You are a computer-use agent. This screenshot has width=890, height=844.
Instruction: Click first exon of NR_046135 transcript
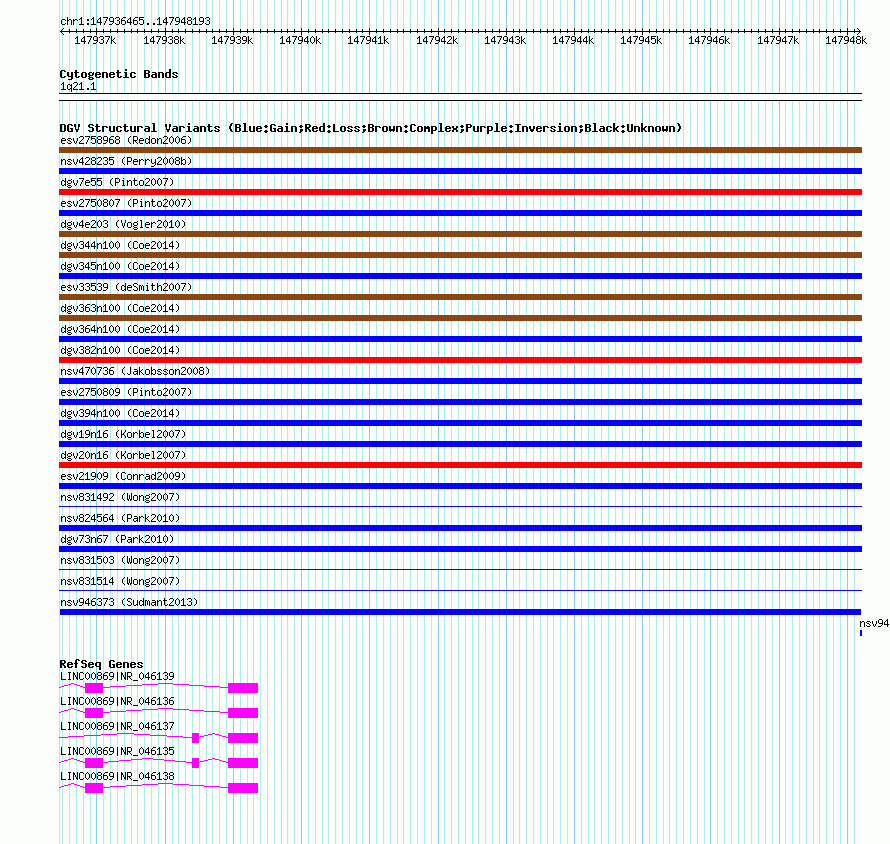click(94, 763)
